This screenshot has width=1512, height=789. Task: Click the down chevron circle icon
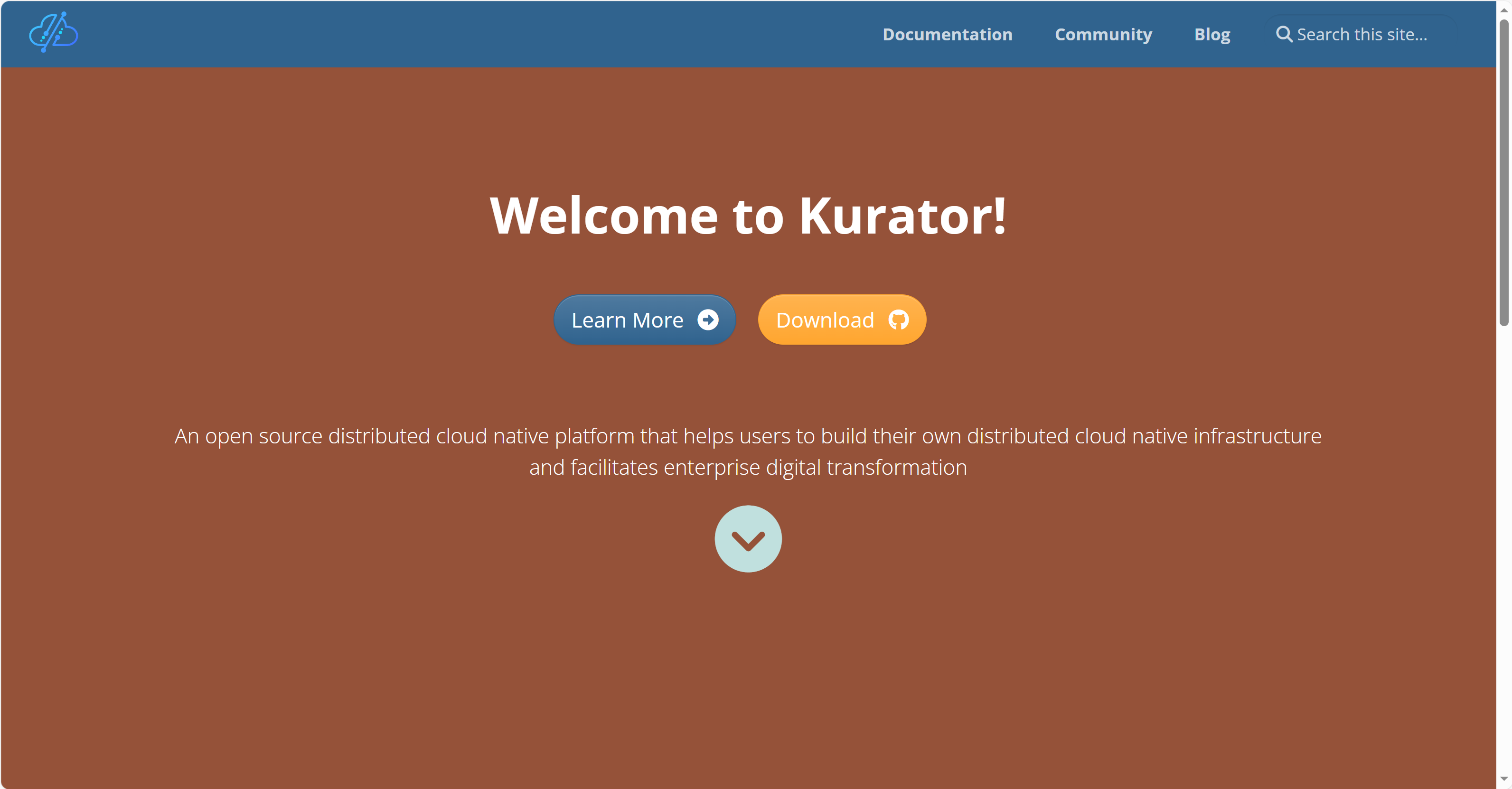coord(748,539)
